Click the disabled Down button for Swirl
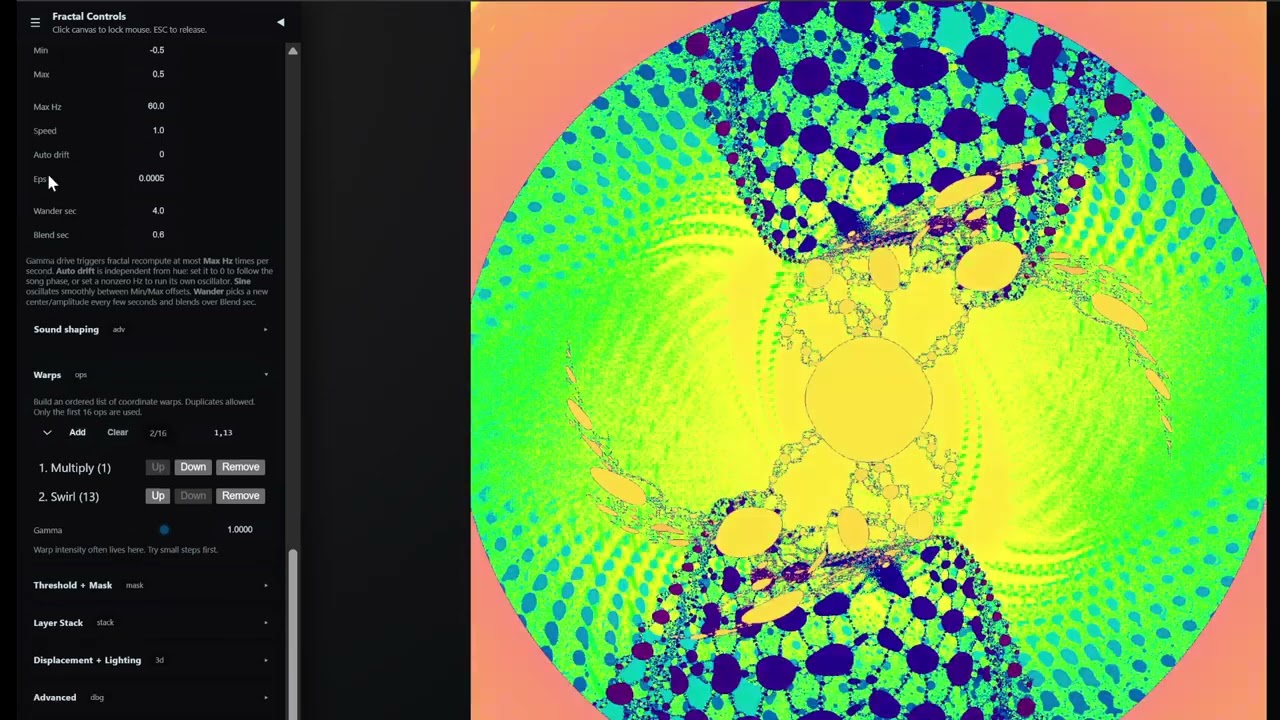This screenshot has height=720, width=1280. click(x=193, y=496)
